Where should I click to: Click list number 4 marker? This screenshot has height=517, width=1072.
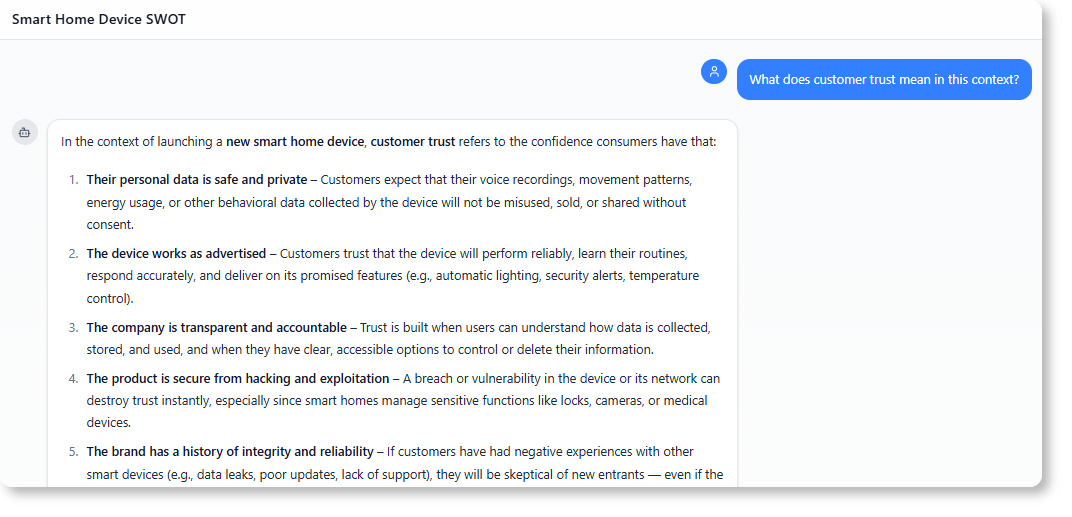73,379
